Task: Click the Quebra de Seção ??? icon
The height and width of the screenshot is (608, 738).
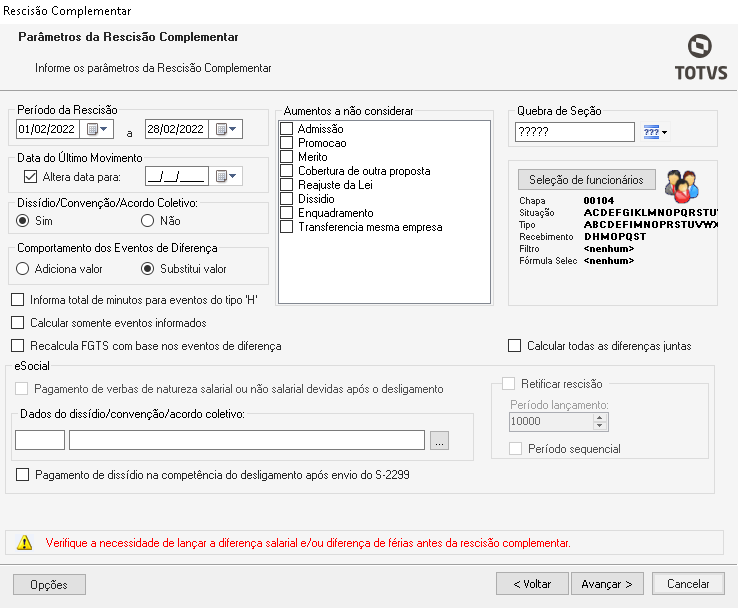Action: pyautogui.click(x=651, y=132)
